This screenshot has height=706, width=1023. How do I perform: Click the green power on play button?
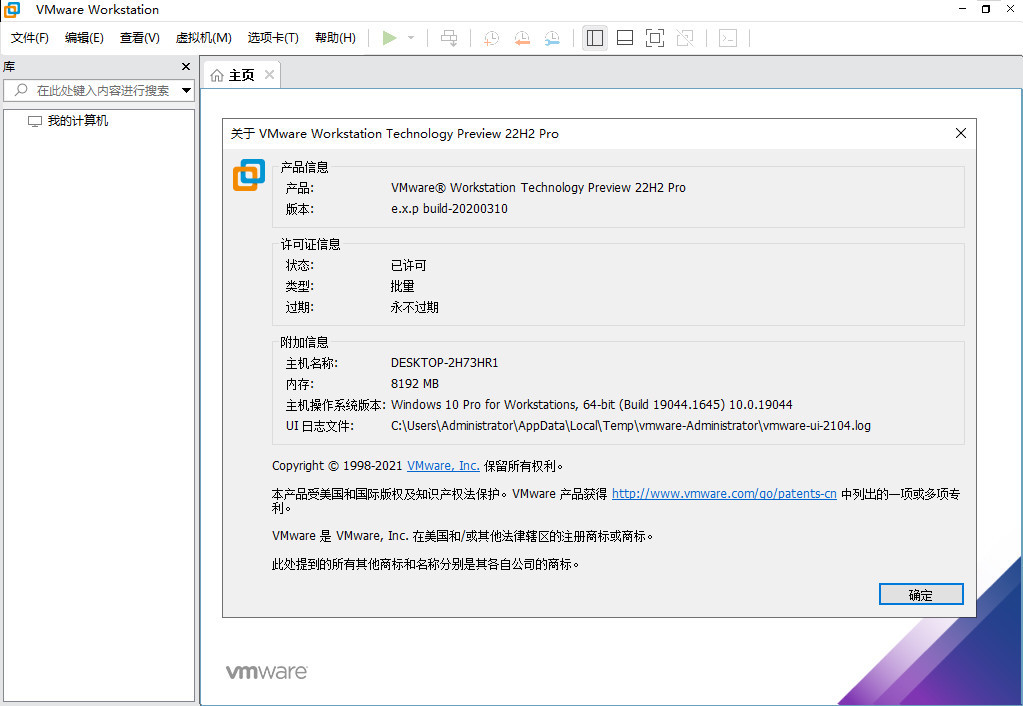pyautogui.click(x=389, y=38)
